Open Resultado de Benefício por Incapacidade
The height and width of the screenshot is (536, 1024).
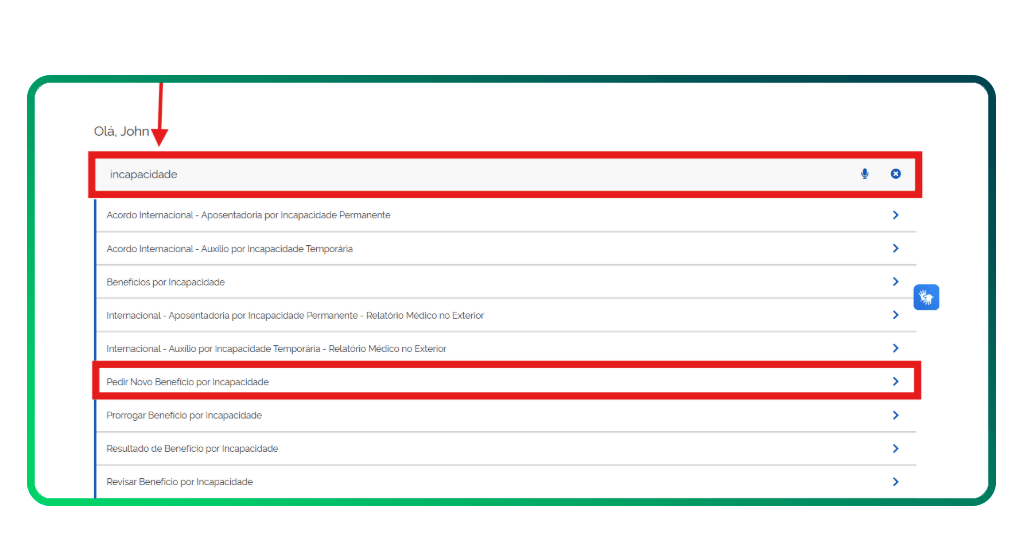coord(192,448)
